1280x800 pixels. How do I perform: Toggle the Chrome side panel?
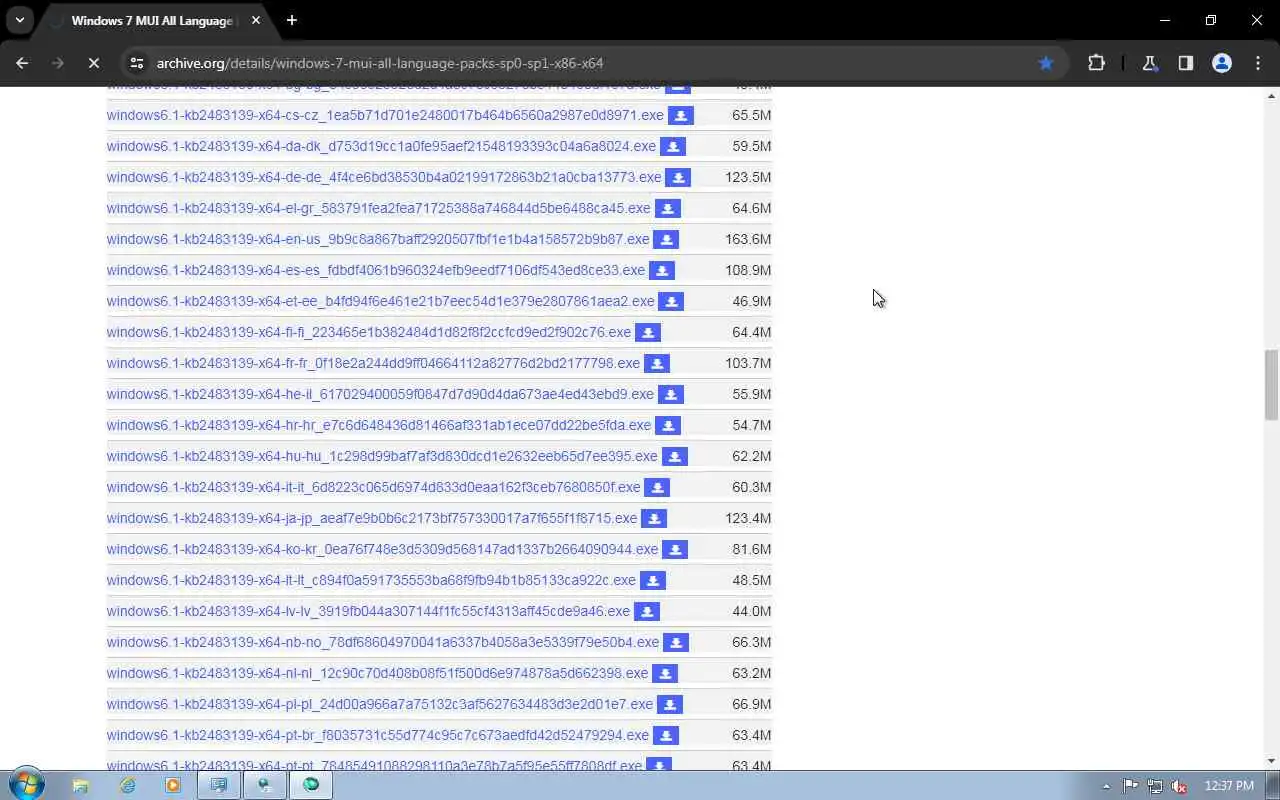tap(1185, 63)
